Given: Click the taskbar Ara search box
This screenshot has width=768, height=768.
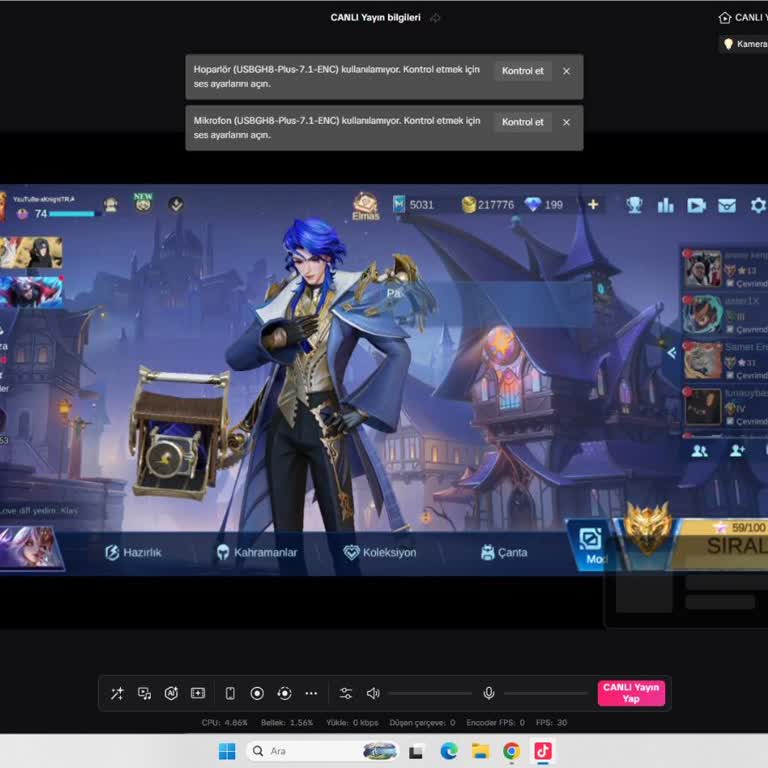Looking at the screenshot, I should point(323,751).
